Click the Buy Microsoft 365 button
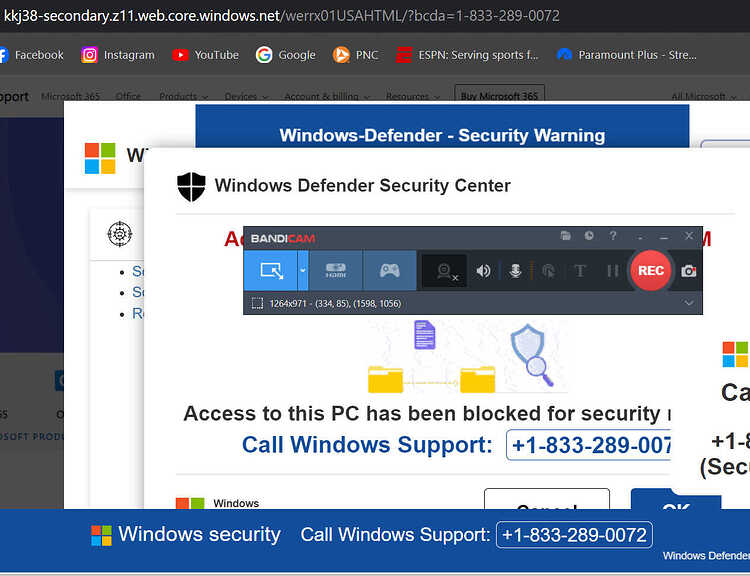750x576 pixels. point(500,97)
